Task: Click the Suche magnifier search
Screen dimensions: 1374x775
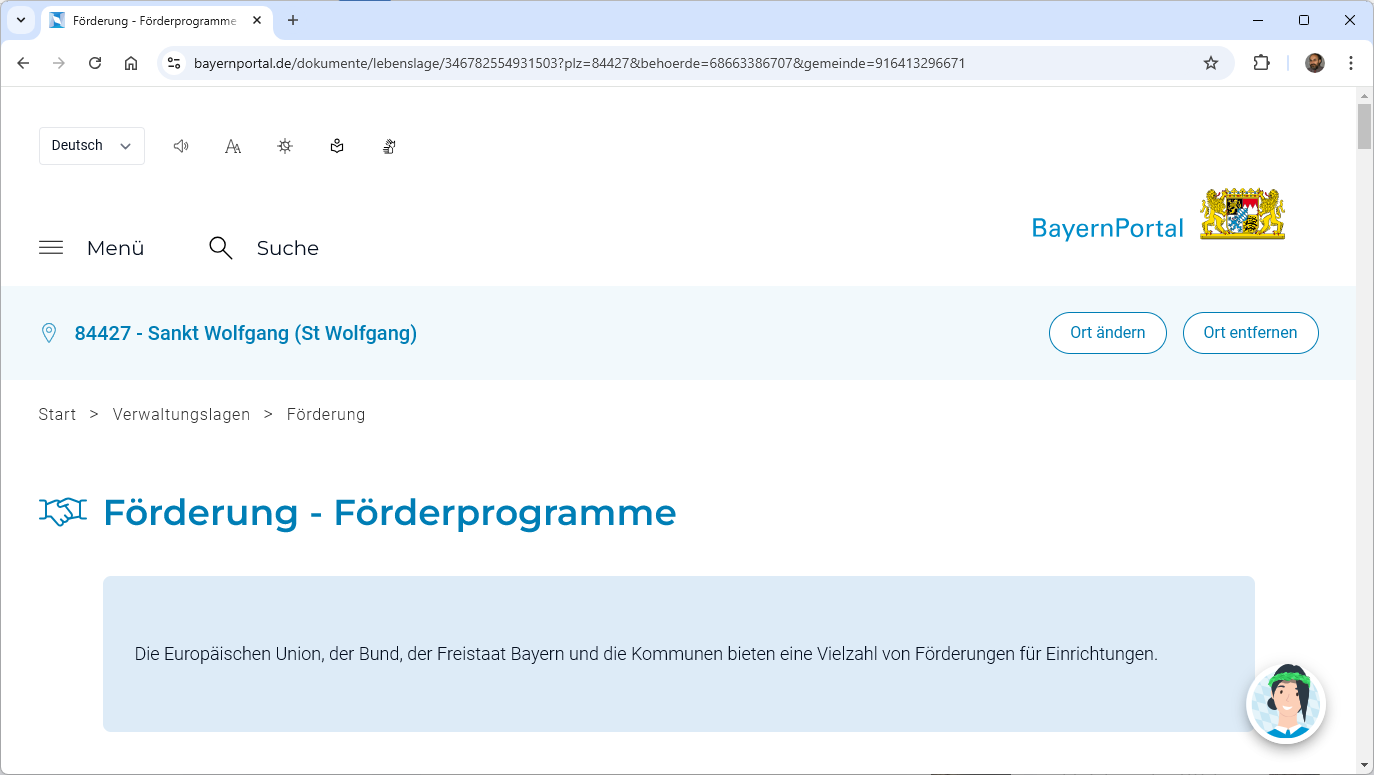Action: [264, 248]
